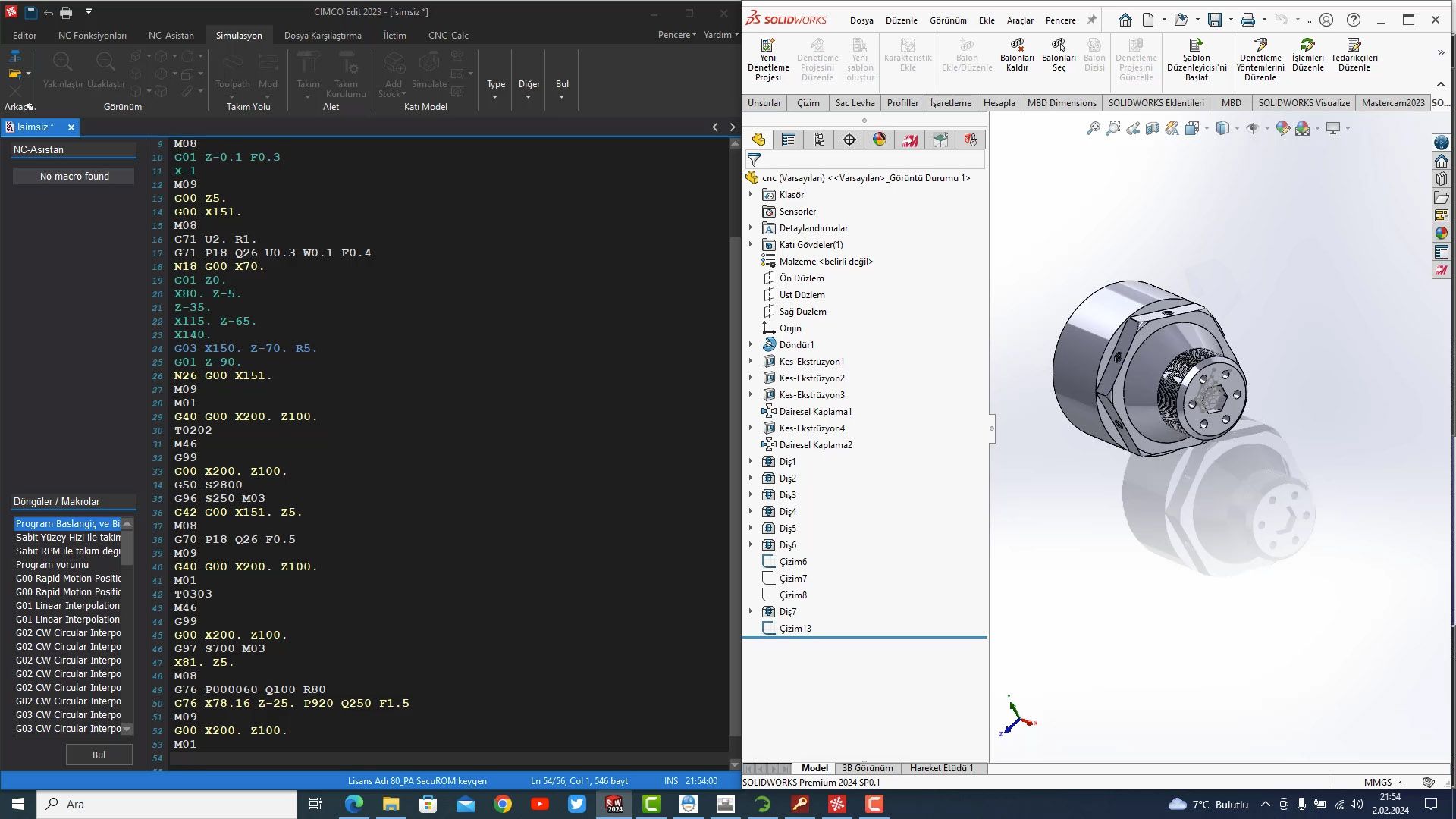Image resolution: width=1456 pixels, height=819 pixels.
Task: Select Malzeme <belirli değil> tree item
Action: [x=826, y=261]
